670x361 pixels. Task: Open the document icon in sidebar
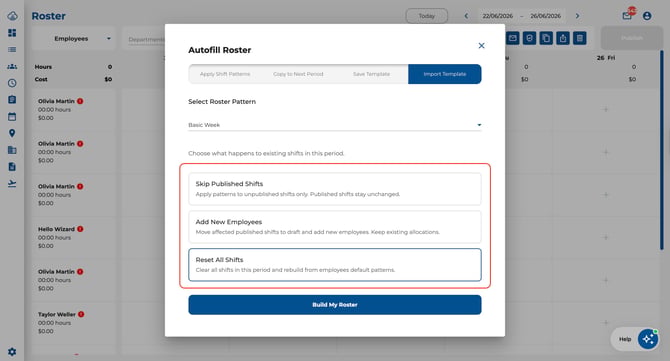[12, 167]
